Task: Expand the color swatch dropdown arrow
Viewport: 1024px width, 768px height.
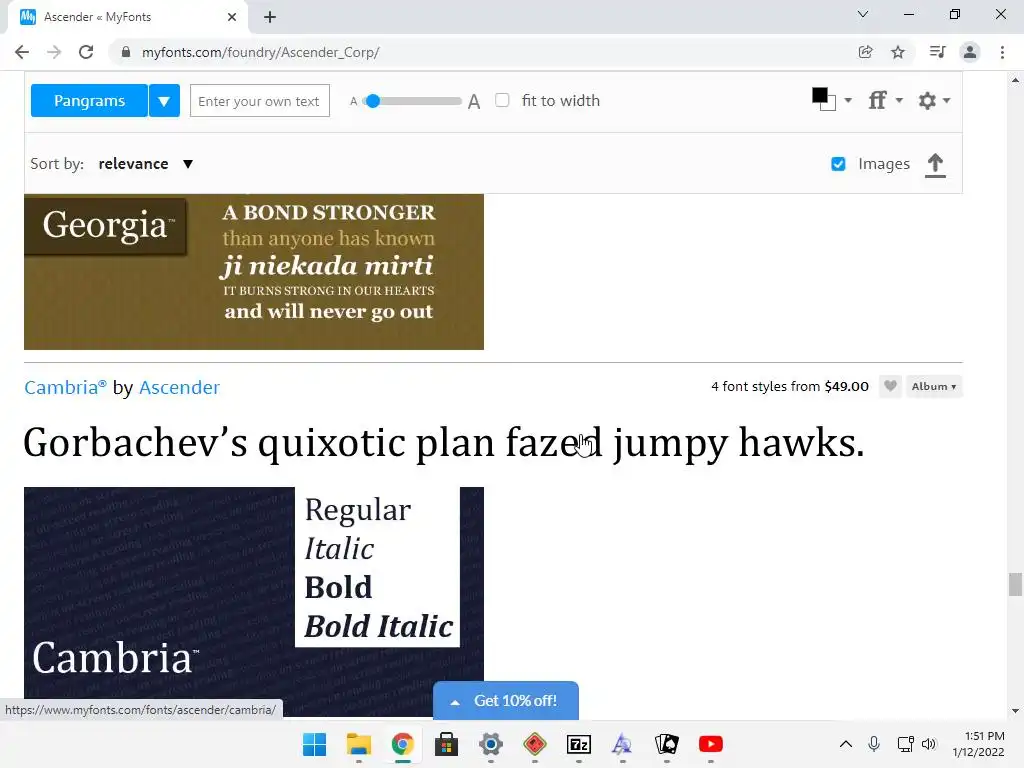Action: click(848, 101)
